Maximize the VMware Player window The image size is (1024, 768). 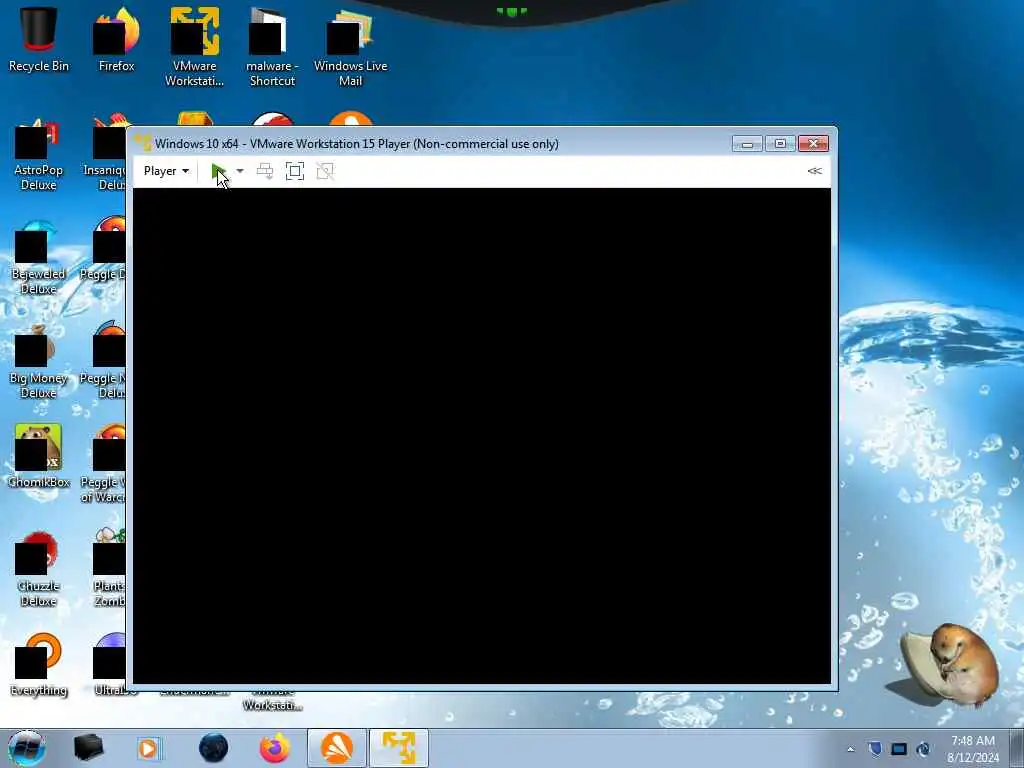(x=780, y=144)
